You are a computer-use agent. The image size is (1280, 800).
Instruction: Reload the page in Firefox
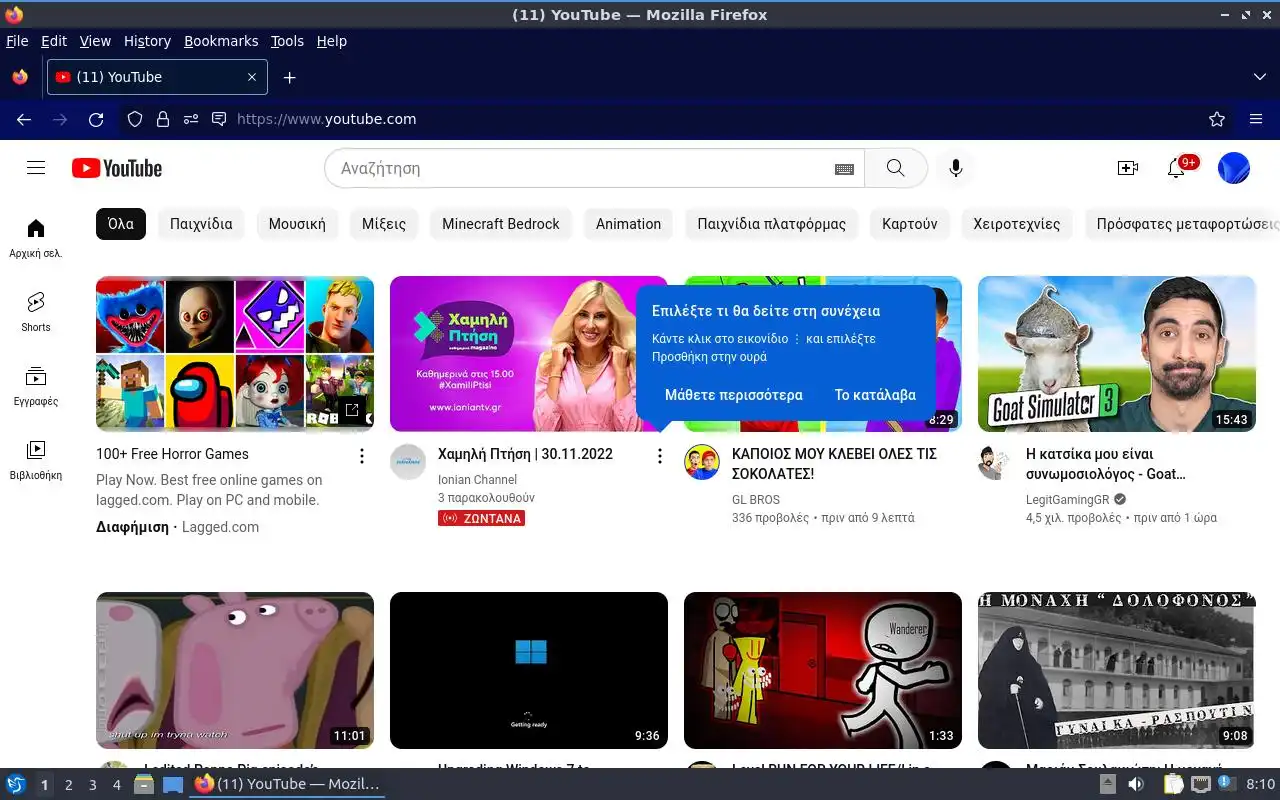96,119
